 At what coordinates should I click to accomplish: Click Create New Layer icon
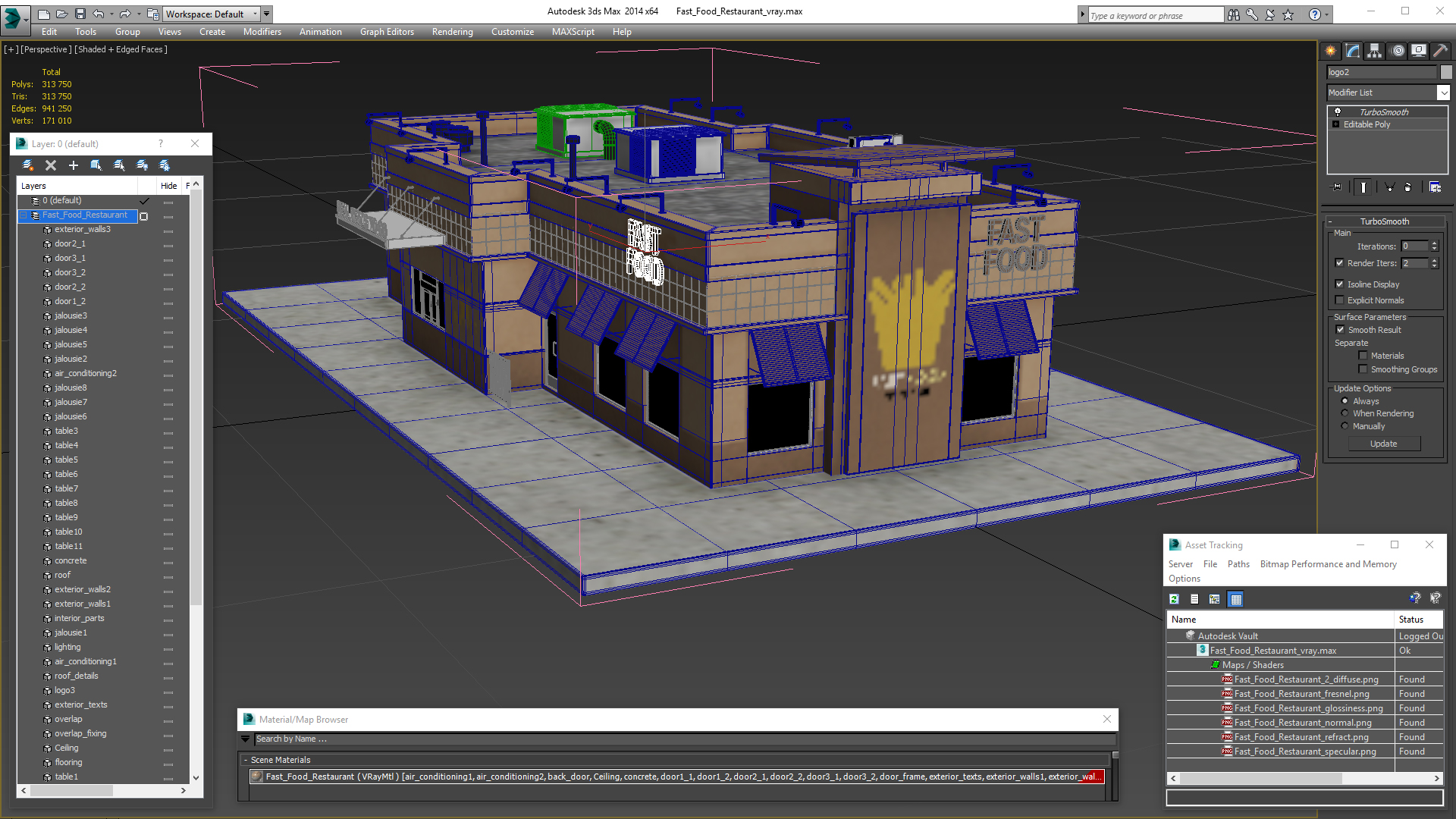click(28, 165)
